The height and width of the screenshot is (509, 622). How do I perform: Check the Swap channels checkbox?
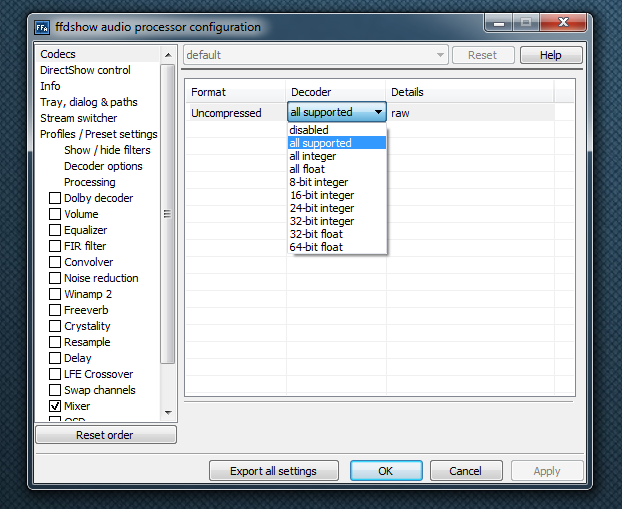pyautogui.click(x=55, y=390)
